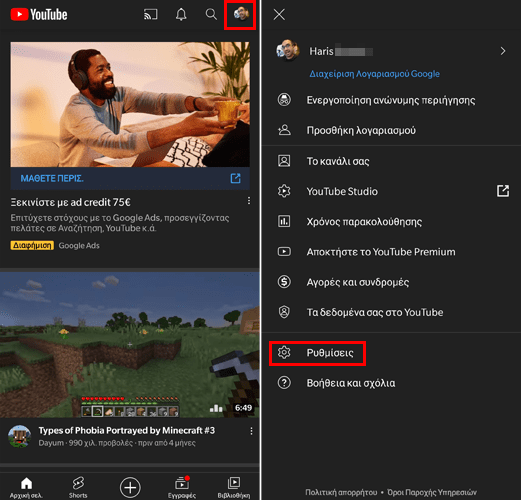521x500 pixels.
Task: Open Dayum channel avatar
Action: [20, 436]
